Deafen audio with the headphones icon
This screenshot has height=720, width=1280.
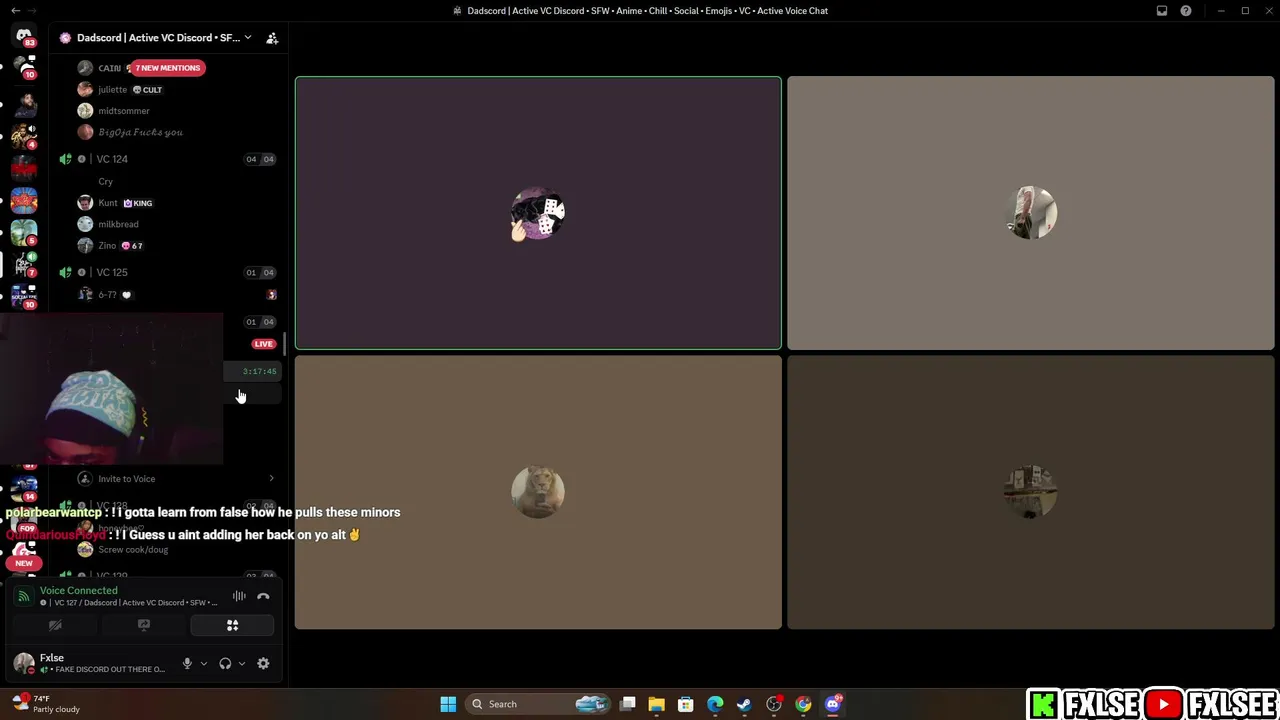[225, 664]
